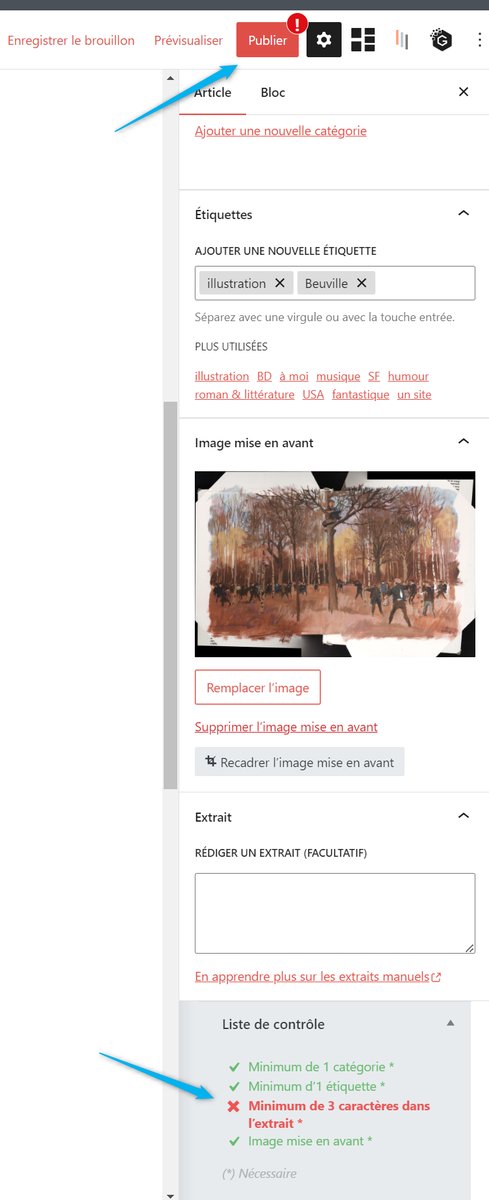This screenshot has height=1200, width=489.
Task: Collapse the Étiquettes panel
Action: (463, 214)
